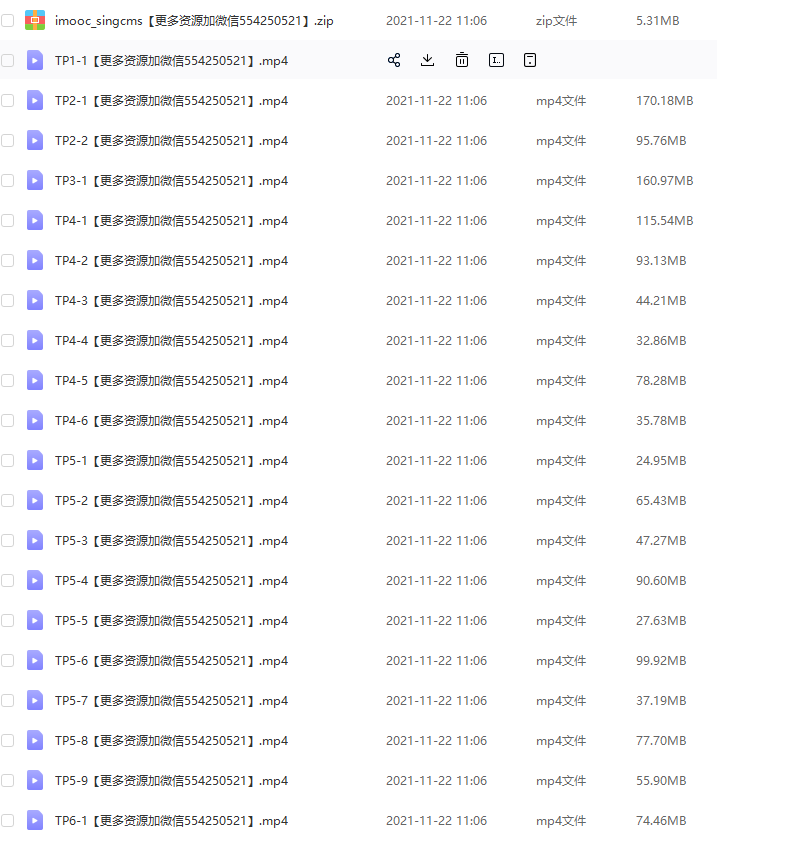Screen dimensions: 788x842
Task: Click the video file icon of TP4-5
Action: 35,380
